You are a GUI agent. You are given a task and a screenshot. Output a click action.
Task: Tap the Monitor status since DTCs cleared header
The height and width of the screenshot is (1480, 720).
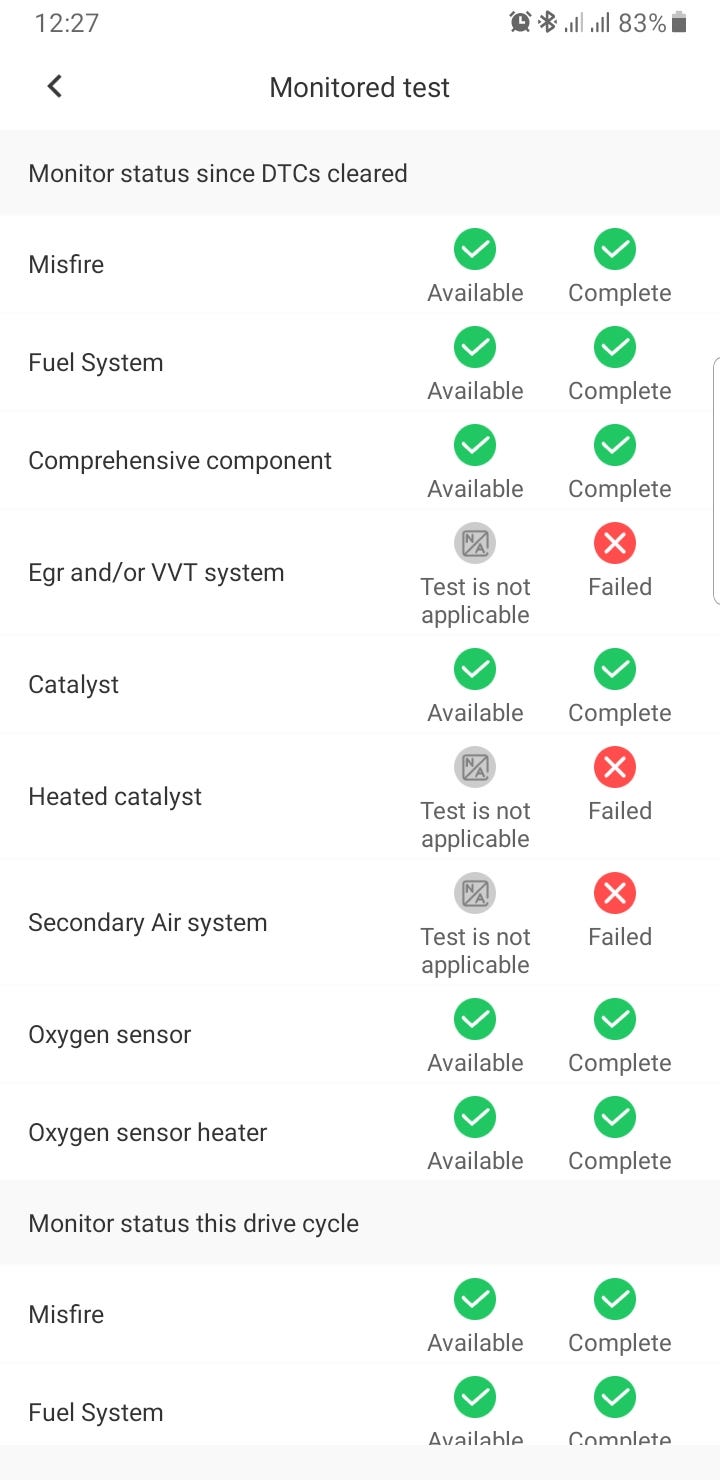[x=218, y=174]
